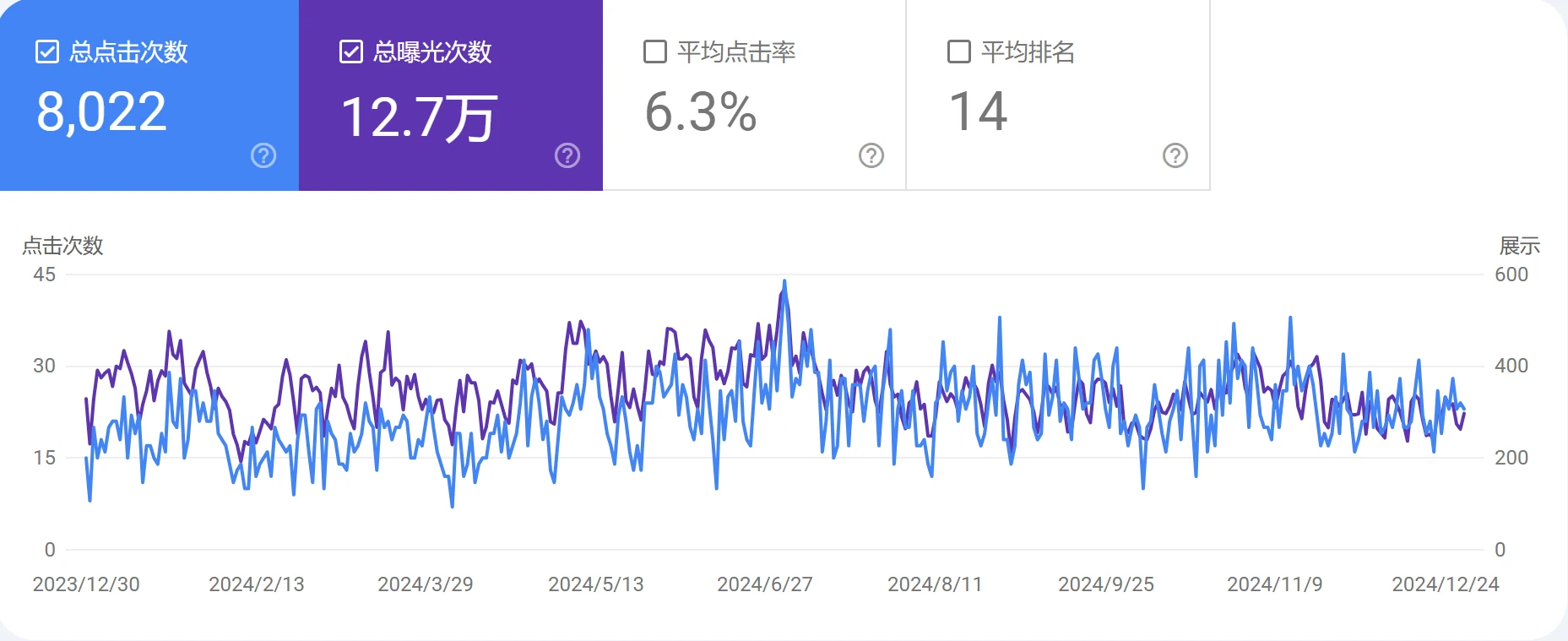This screenshot has width=1568, height=641.
Task: Click the 点击次数 left axis title
Action: (62, 246)
